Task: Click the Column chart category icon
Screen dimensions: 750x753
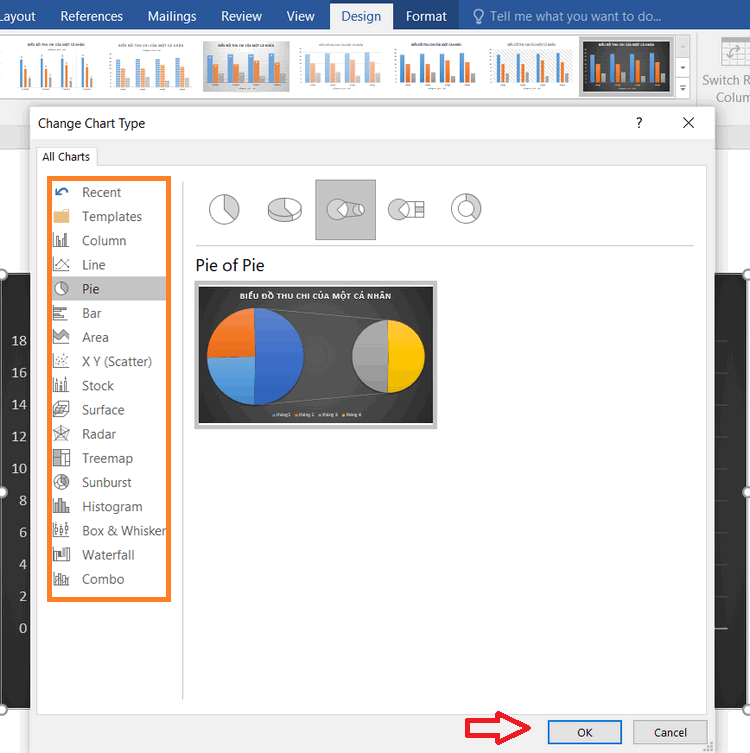Action: [61, 240]
